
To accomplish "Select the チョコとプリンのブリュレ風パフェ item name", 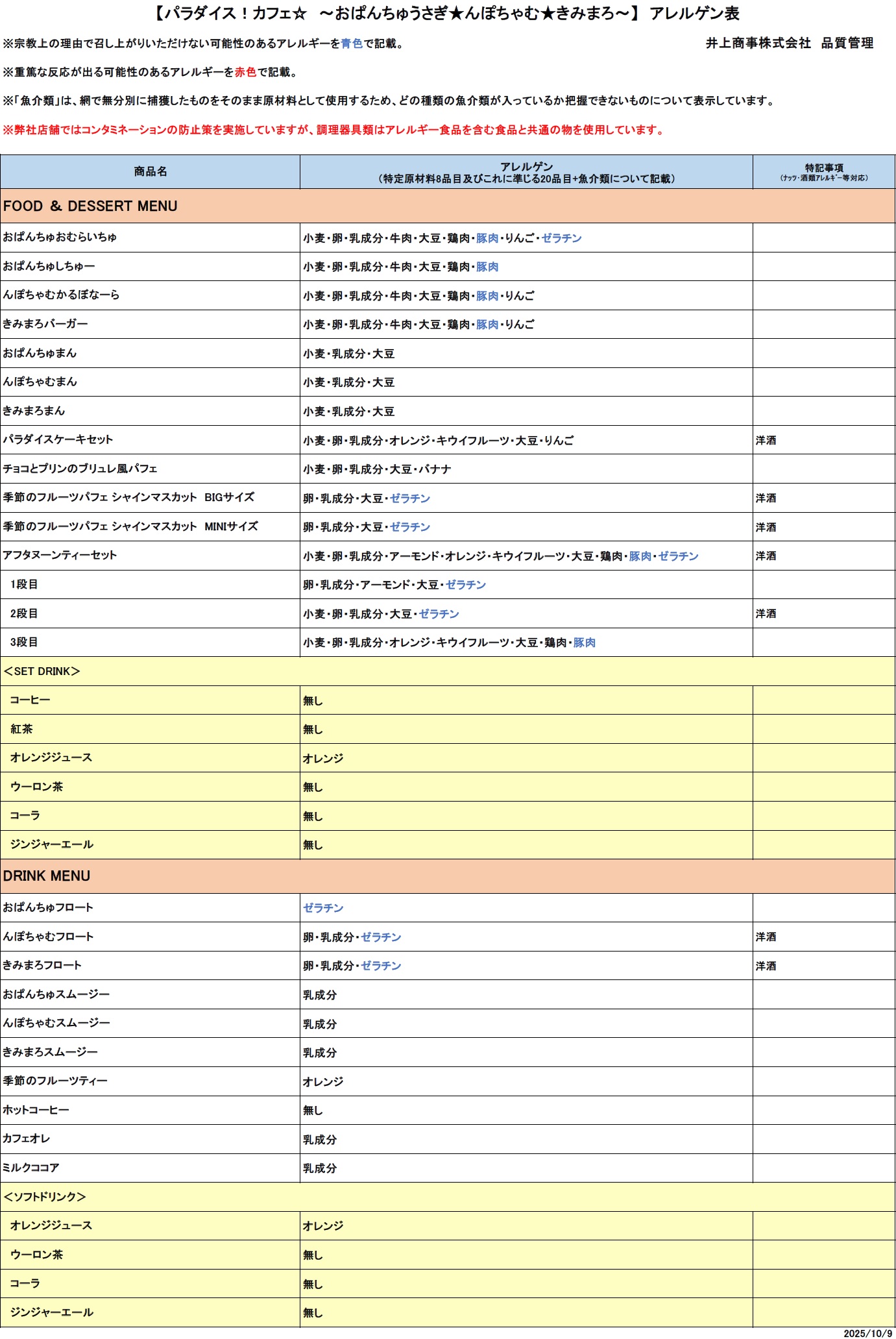I will pos(80,469).
